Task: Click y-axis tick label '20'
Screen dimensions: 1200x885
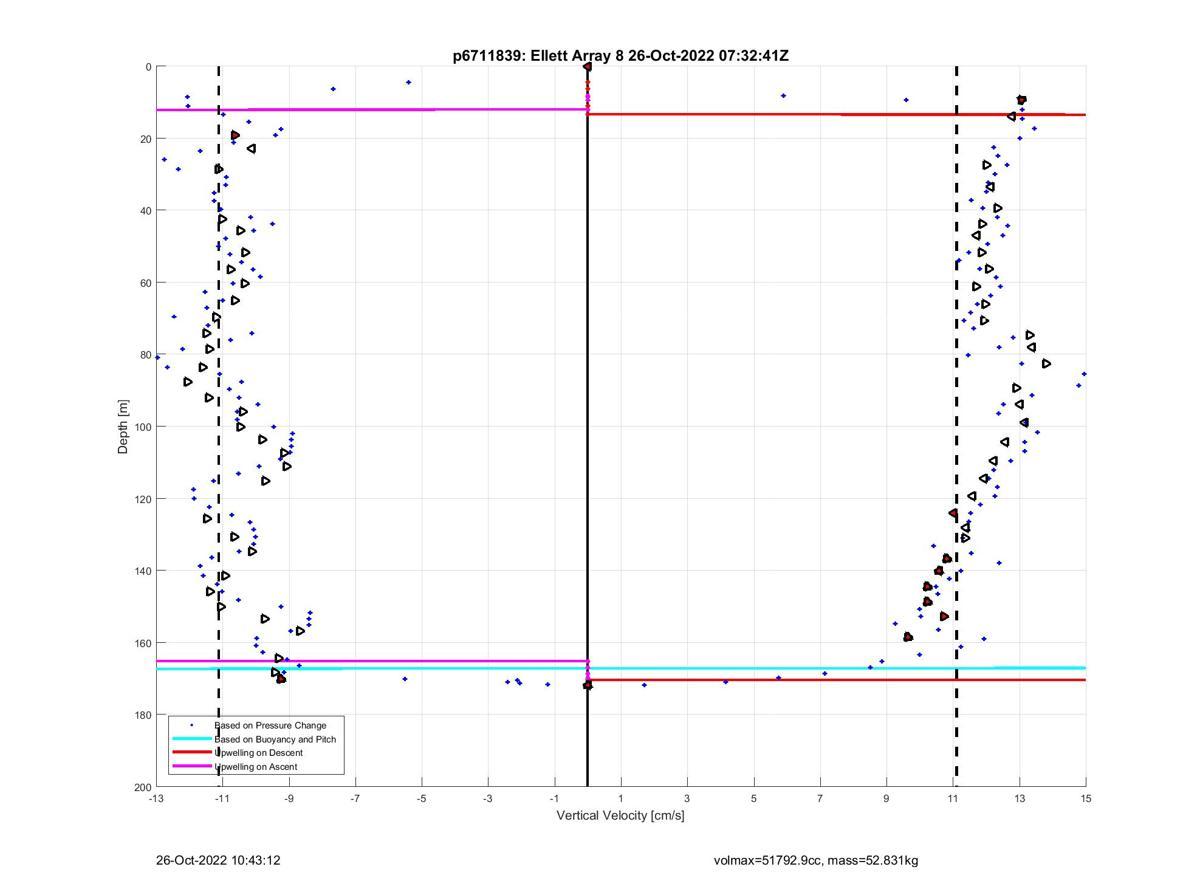Action: 145,139
